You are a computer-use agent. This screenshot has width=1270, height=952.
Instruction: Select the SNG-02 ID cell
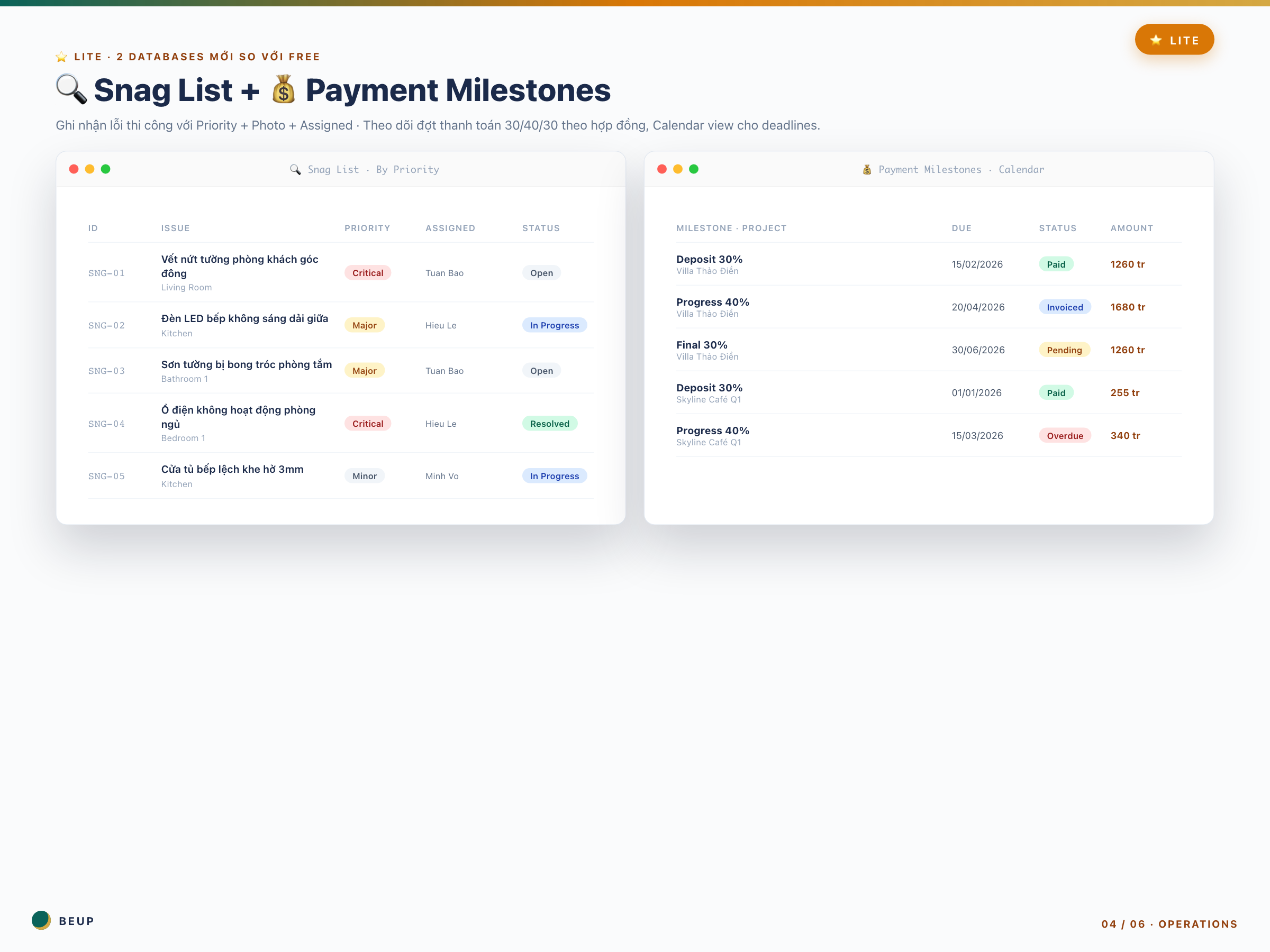[106, 325]
